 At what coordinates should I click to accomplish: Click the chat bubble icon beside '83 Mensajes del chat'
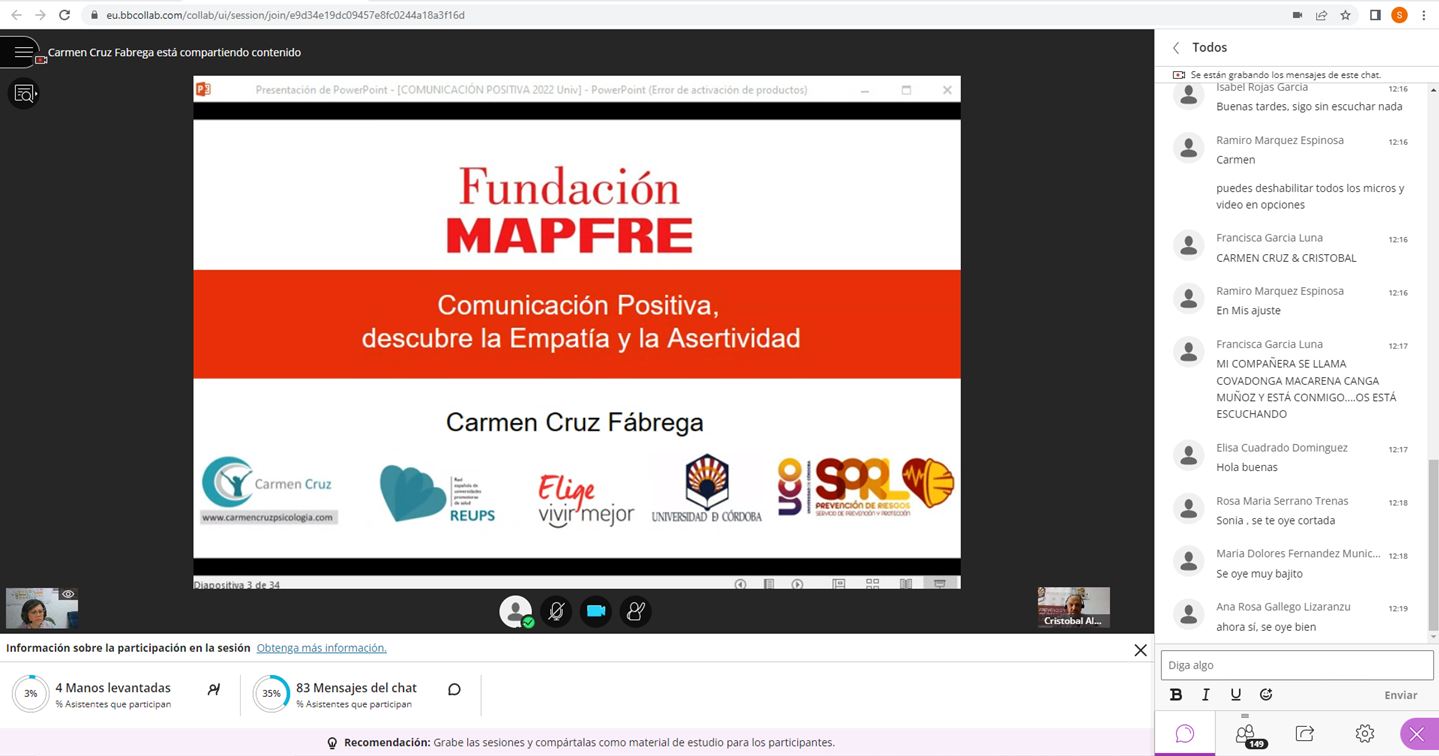(454, 689)
